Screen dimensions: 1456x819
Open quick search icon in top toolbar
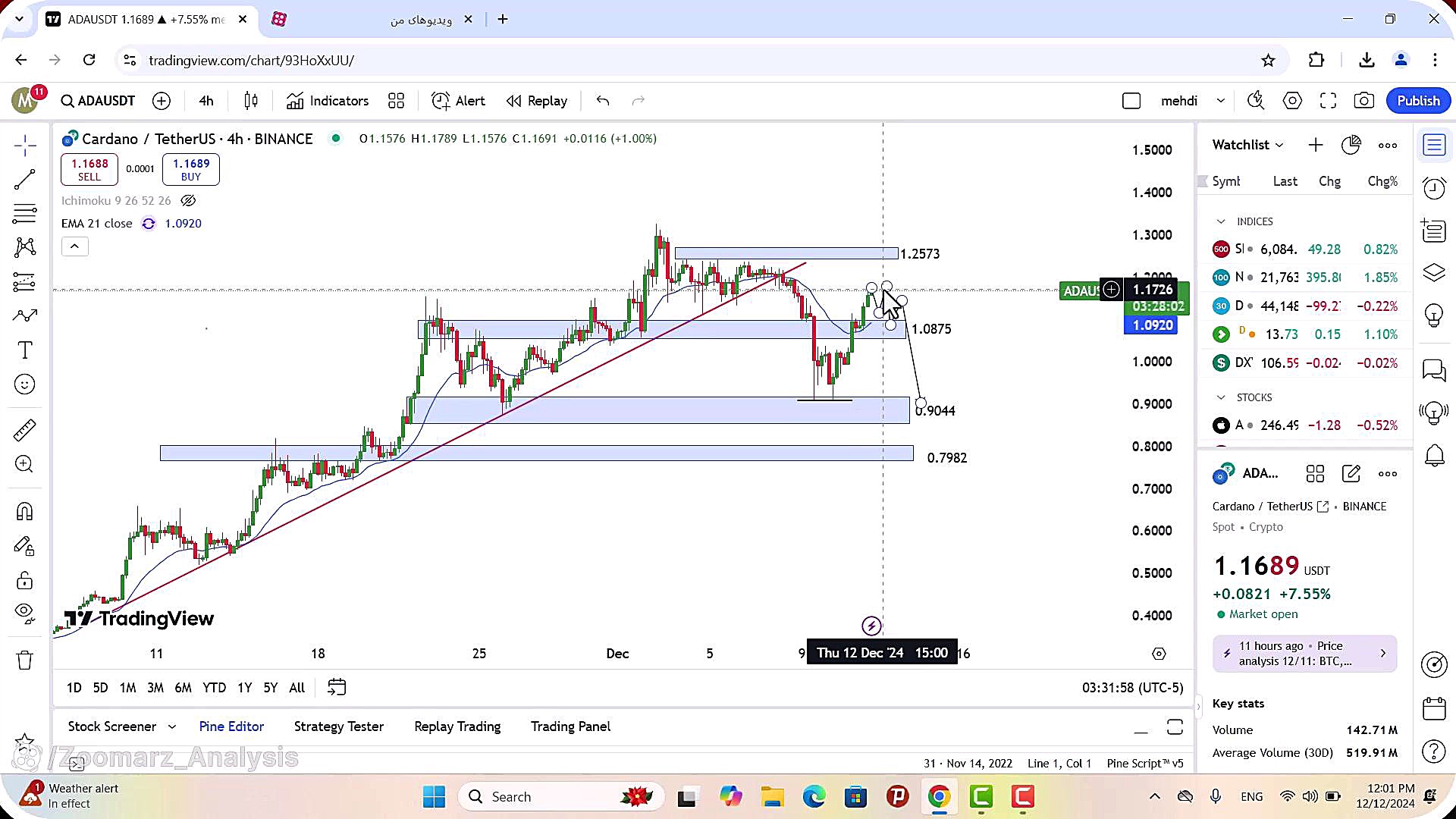(1256, 101)
